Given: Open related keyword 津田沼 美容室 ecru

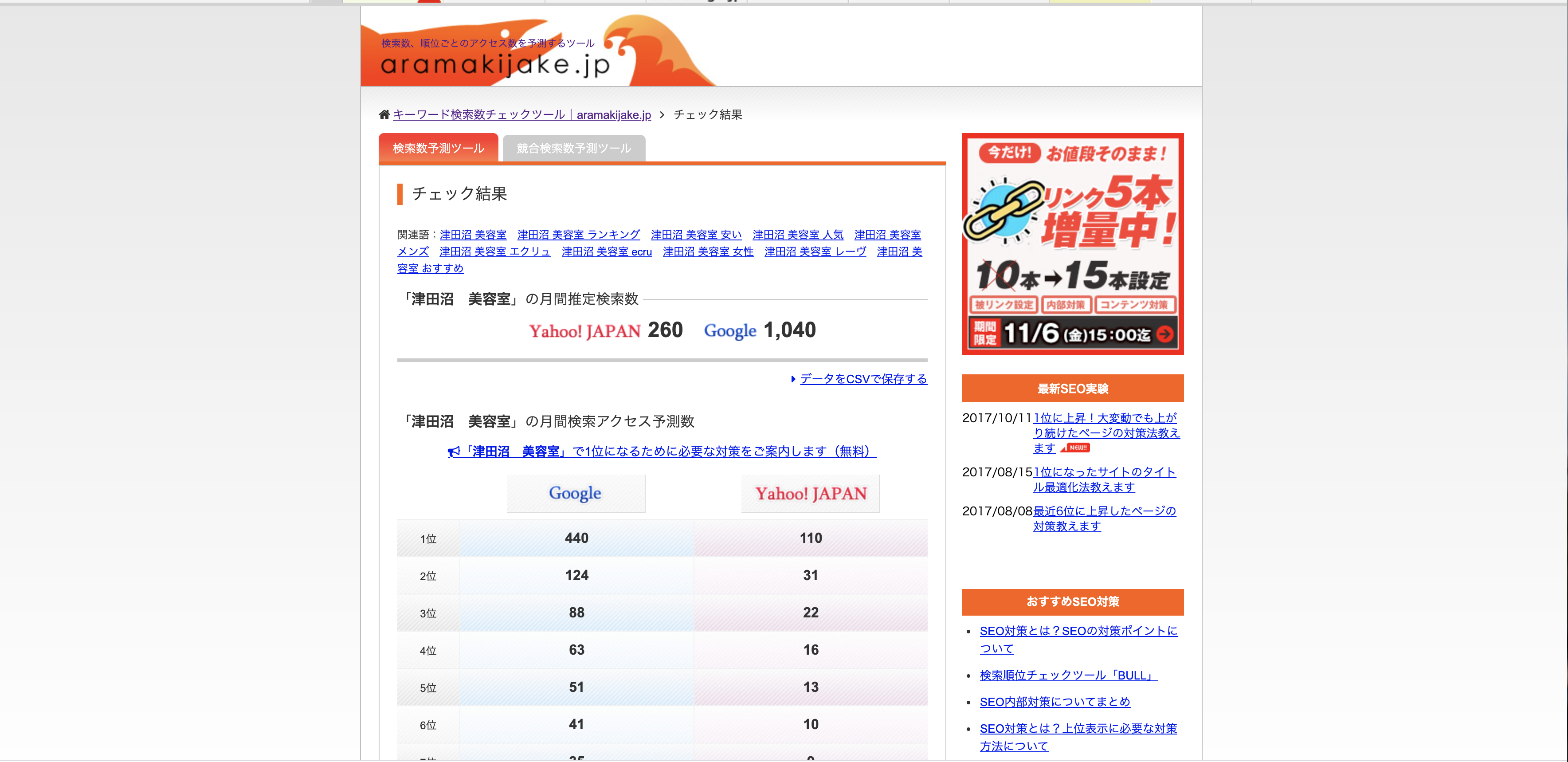Looking at the screenshot, I should tap(606, 251).
